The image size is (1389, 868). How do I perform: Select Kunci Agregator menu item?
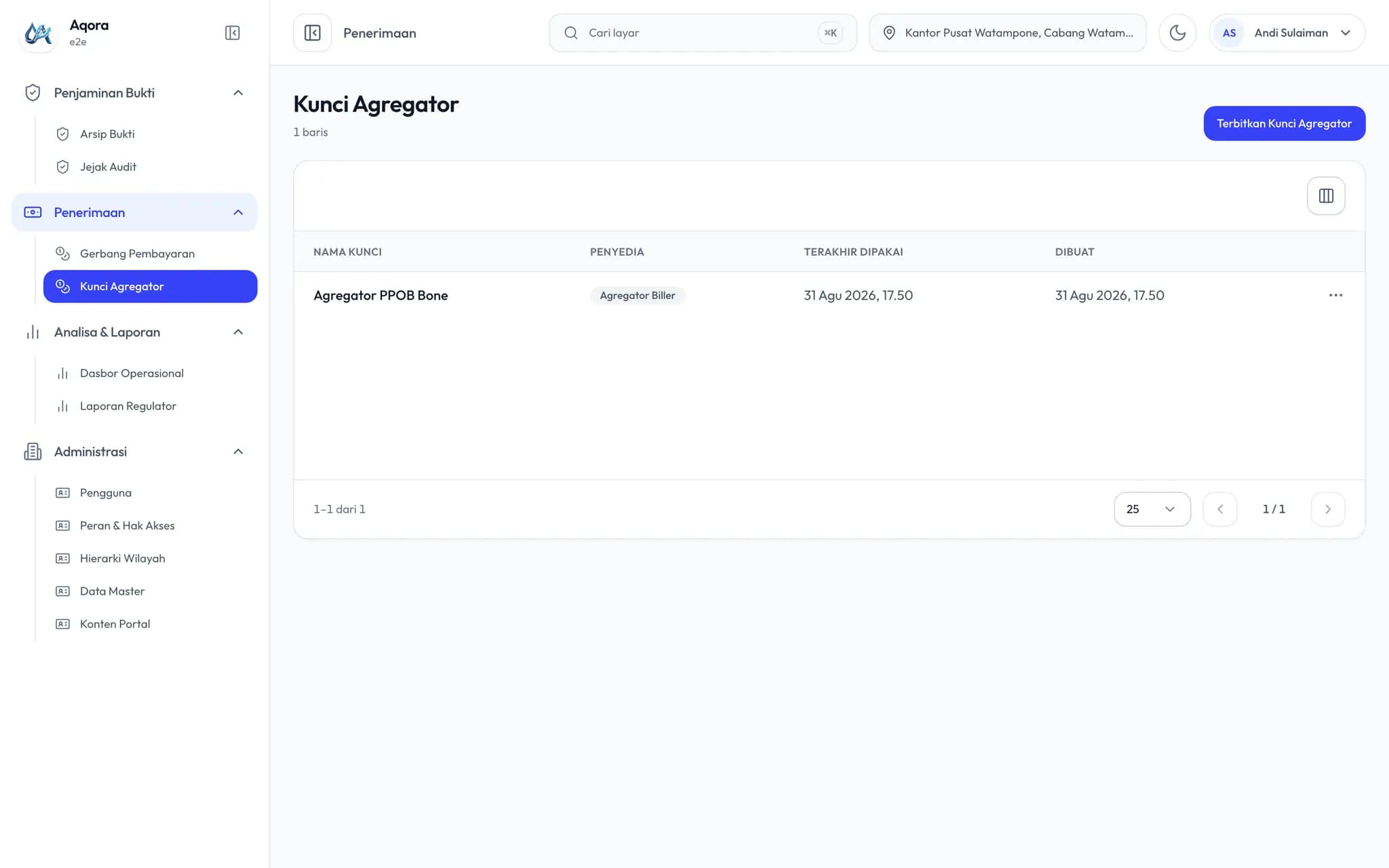(150, 286)
